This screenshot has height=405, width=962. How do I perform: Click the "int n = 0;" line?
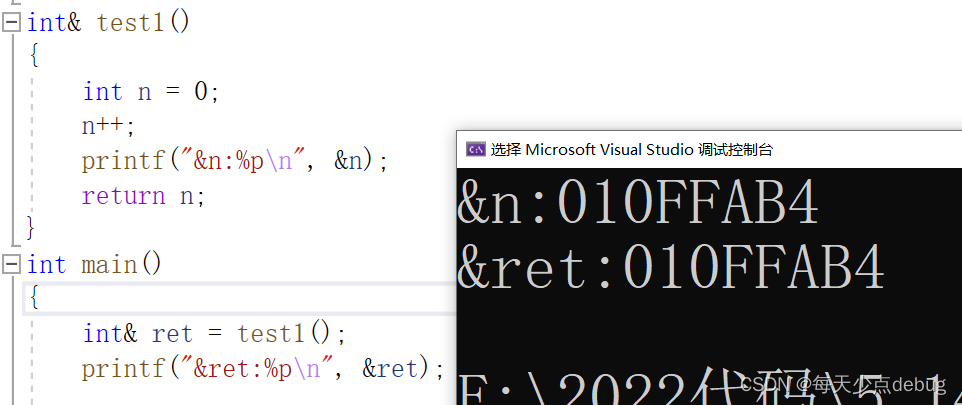(x=151, y=92)
